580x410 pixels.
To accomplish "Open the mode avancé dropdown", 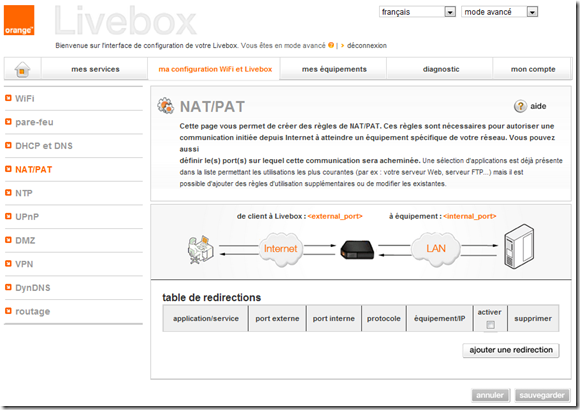I will (x=499, y=12).
